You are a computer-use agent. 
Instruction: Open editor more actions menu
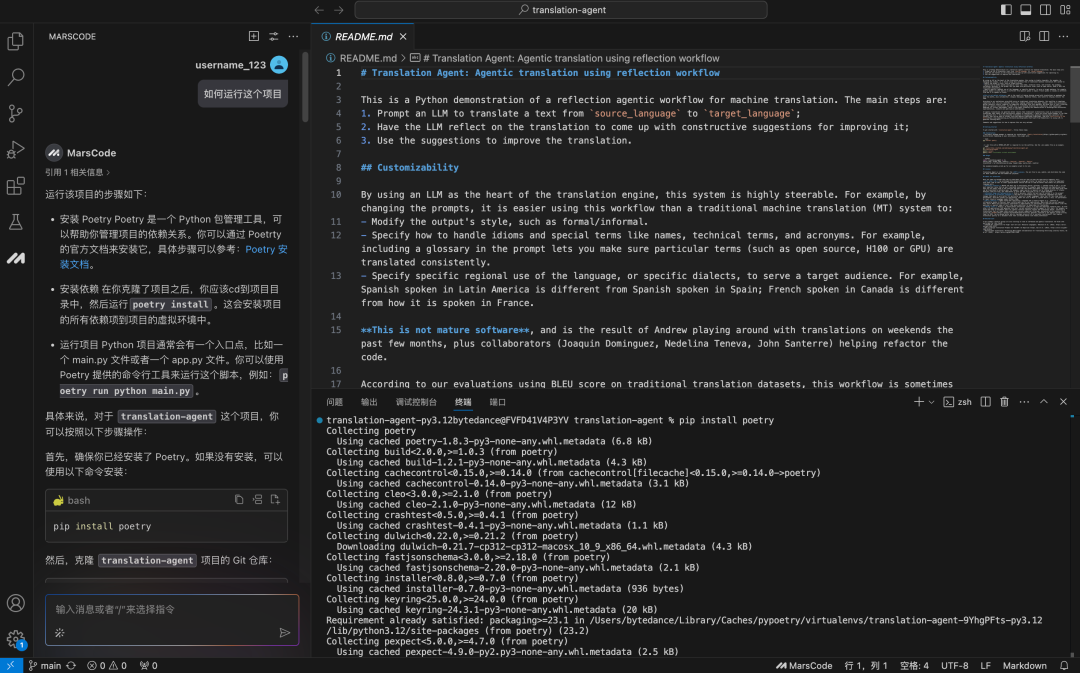pos(1063,36)
